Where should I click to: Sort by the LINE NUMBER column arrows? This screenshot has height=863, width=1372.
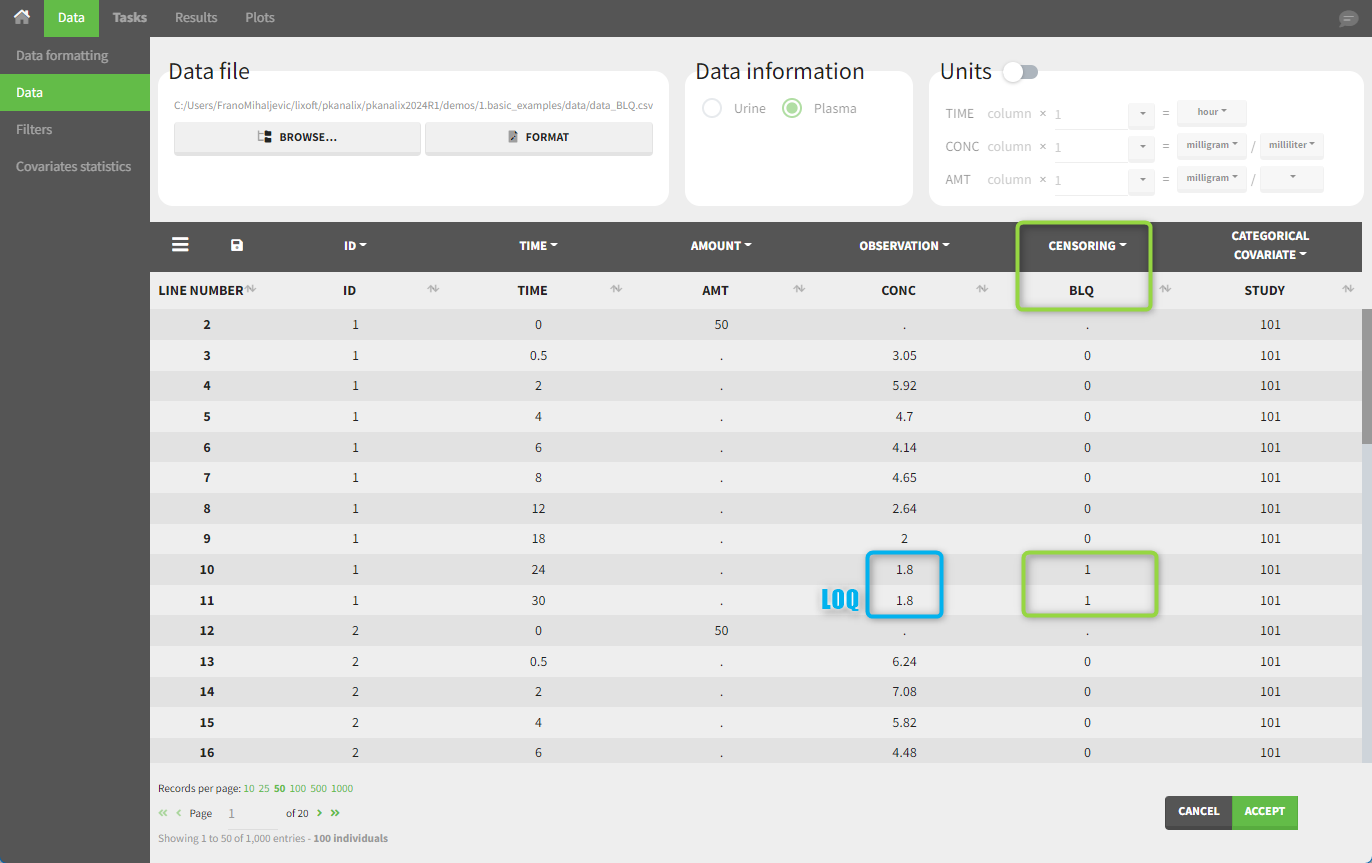pyautogui.click(x=251, y=290)
